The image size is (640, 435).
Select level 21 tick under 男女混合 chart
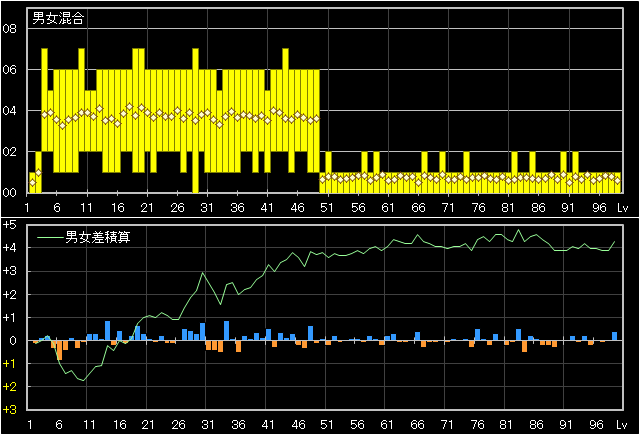(x=147, y=208)
